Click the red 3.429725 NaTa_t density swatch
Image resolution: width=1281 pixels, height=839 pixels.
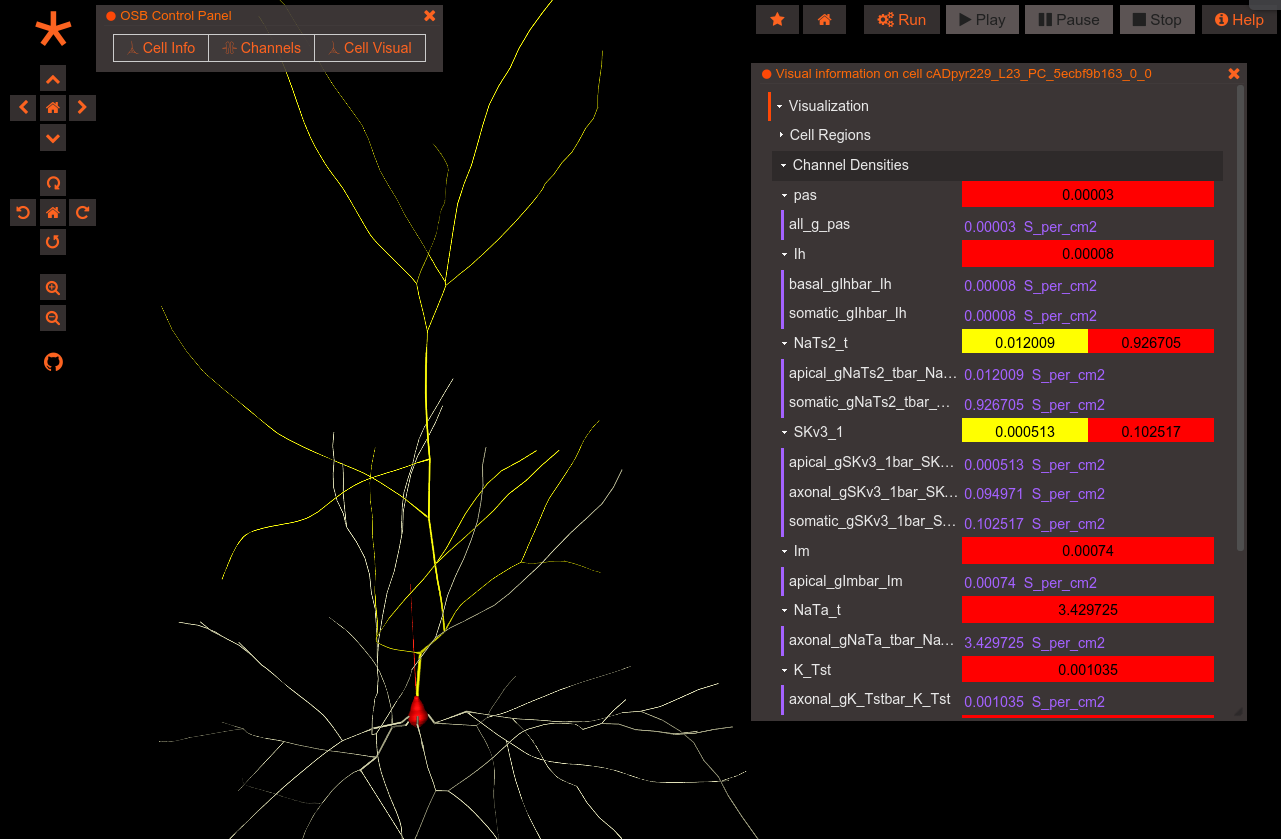[x=1088, y=609]
